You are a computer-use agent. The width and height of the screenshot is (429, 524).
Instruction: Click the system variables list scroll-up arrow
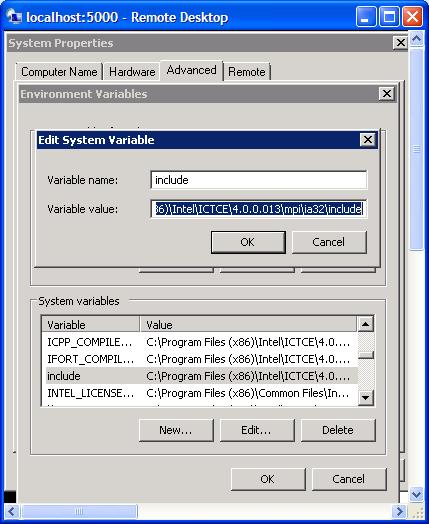click(x=366, y=324)
